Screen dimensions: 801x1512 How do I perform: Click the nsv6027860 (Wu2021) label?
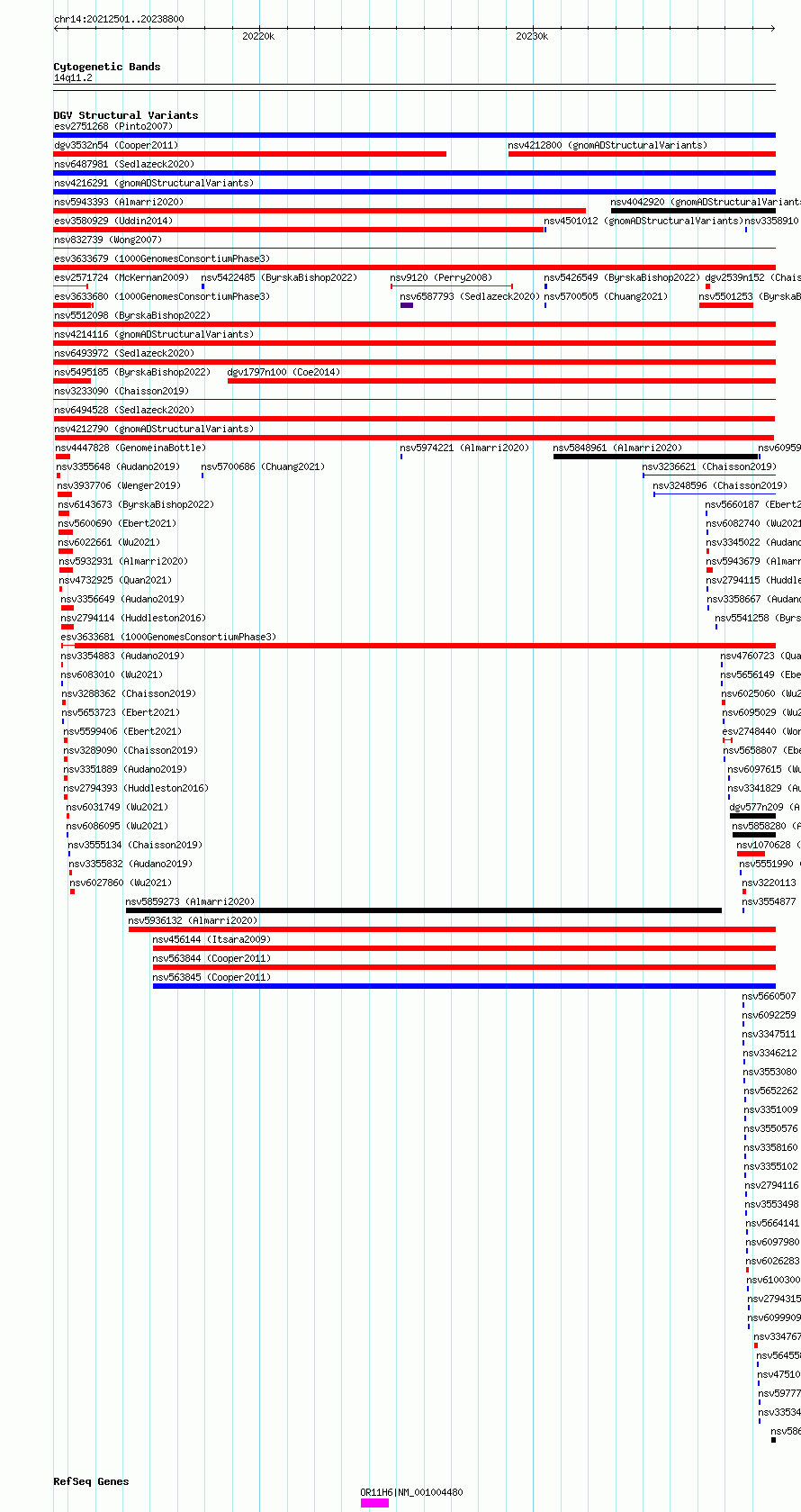(121, 883)
